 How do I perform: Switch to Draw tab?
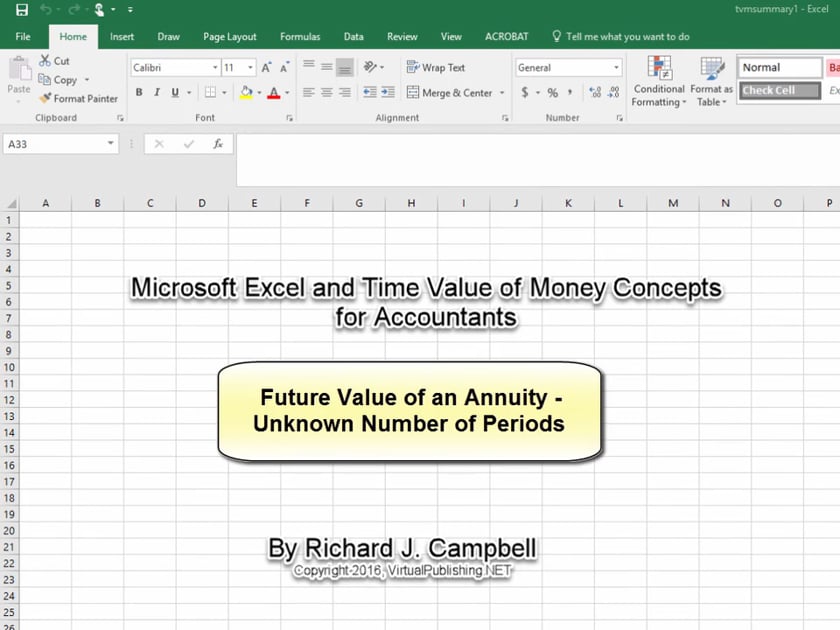pos(168,36)
